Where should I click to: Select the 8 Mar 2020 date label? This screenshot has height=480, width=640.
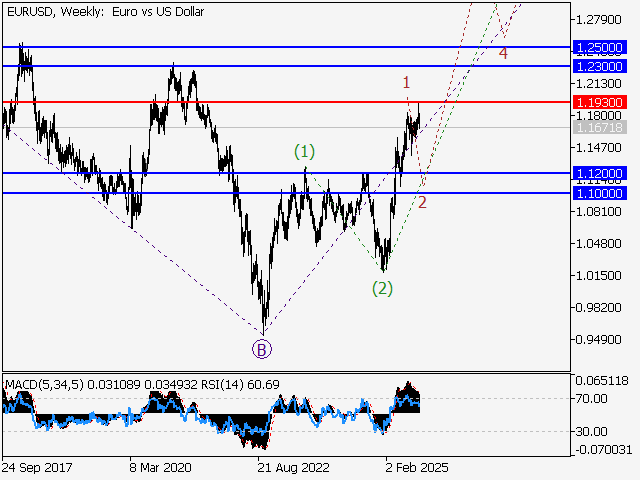click(161, 467)
